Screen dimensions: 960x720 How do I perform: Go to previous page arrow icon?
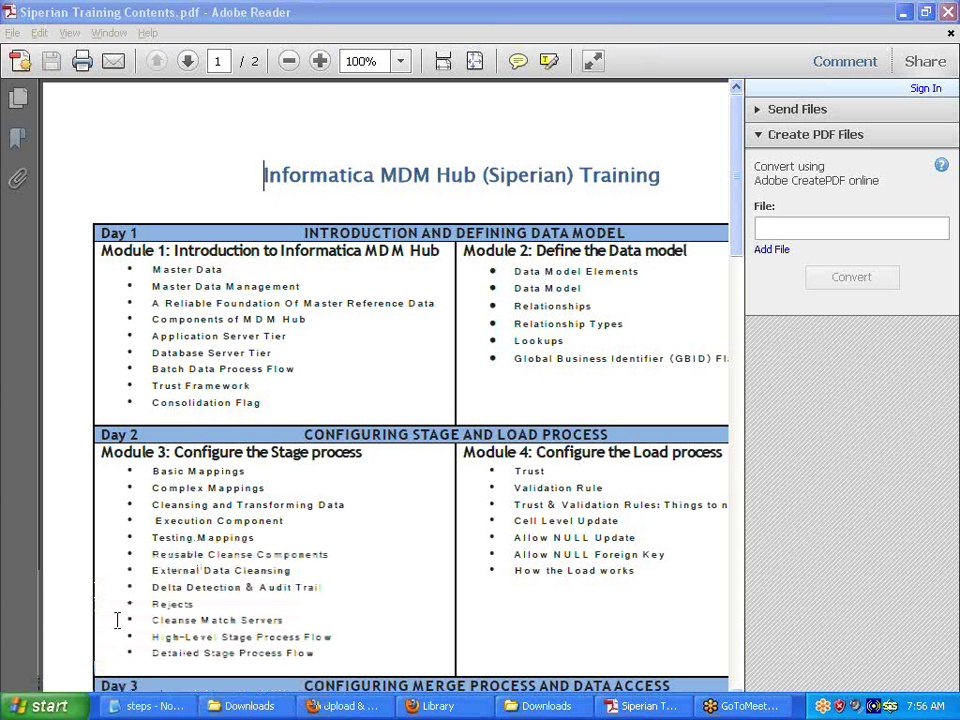pos(157,61)
